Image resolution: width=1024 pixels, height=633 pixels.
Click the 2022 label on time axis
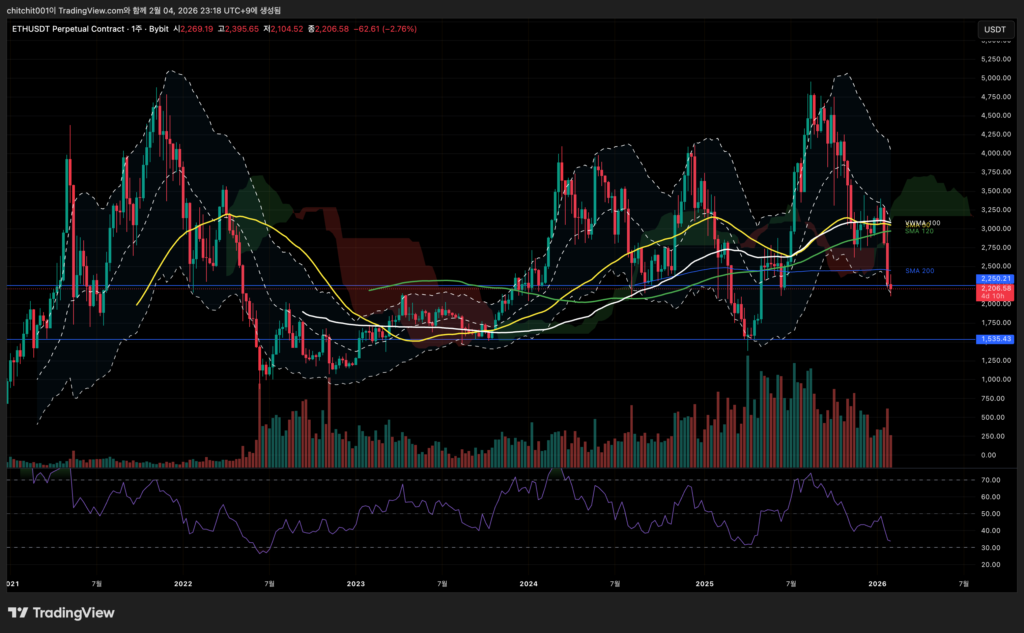click(x=183, y=582)
